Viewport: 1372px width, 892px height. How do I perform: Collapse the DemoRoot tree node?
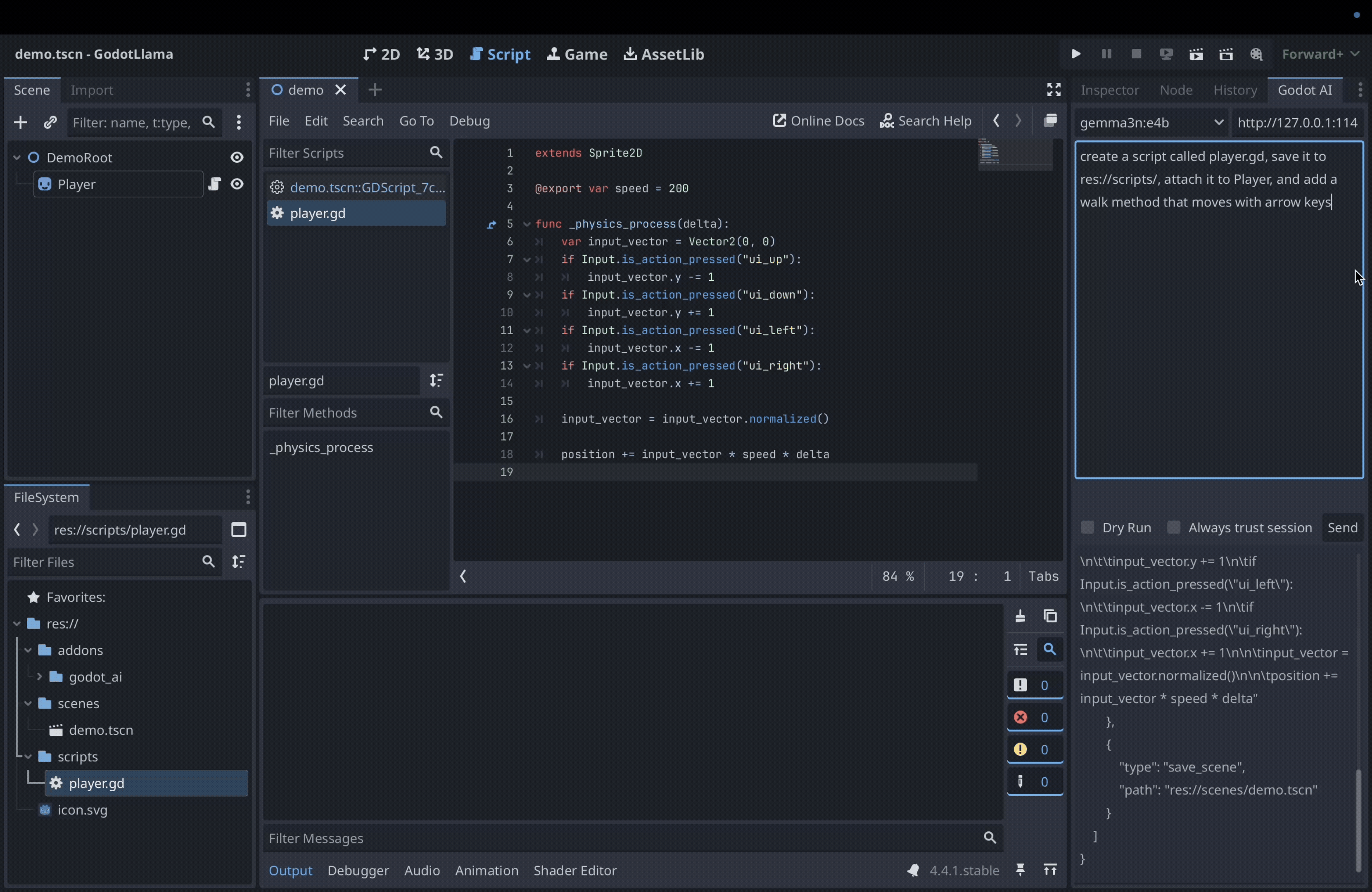17,158
